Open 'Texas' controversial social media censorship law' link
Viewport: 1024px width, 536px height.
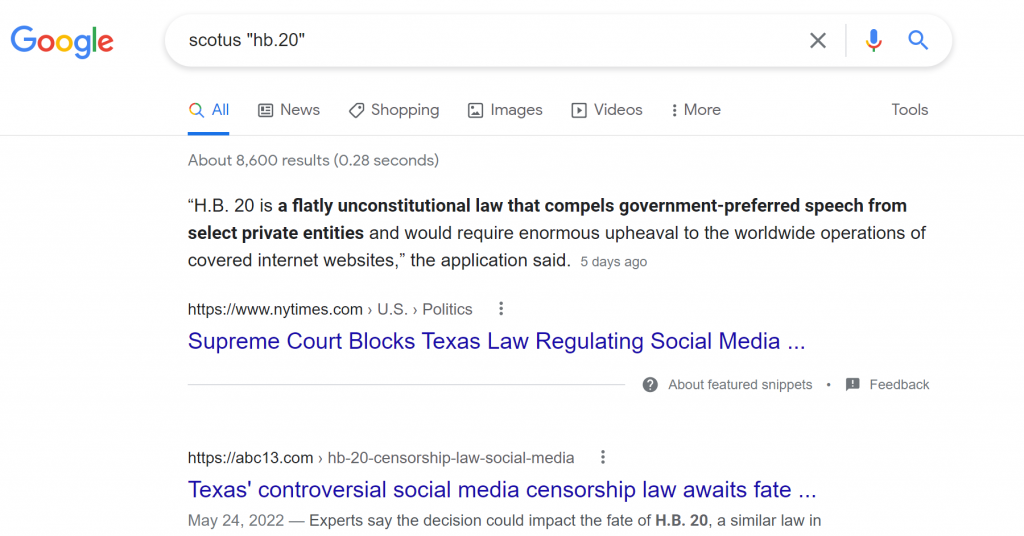point(502,490)
